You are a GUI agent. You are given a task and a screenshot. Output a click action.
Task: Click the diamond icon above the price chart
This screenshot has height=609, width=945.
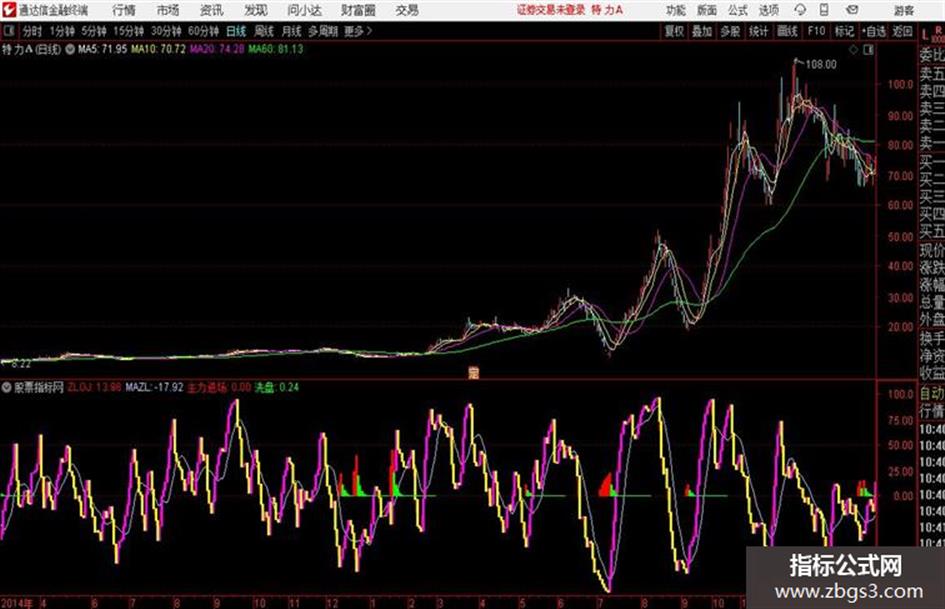(x=853, y=50)
